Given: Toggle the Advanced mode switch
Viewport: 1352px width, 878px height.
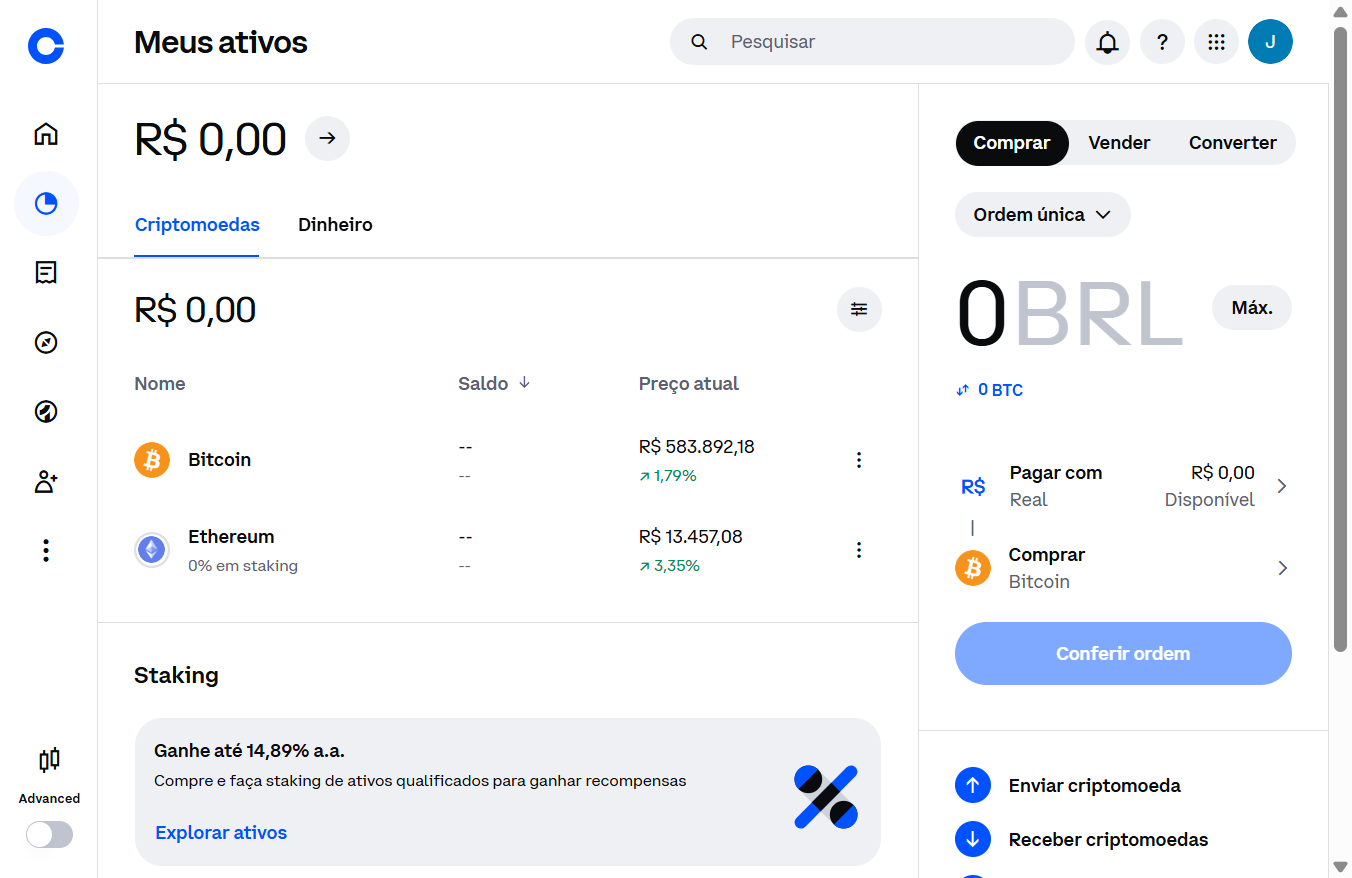Looking at the screenshot, I should 49,835.
